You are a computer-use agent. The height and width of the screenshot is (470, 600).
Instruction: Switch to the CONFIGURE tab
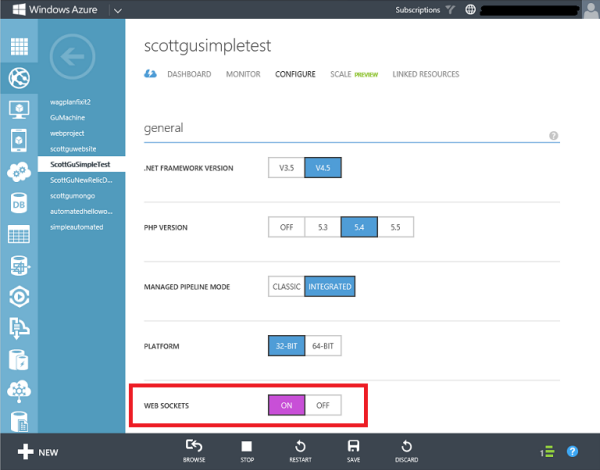[295, 74]
